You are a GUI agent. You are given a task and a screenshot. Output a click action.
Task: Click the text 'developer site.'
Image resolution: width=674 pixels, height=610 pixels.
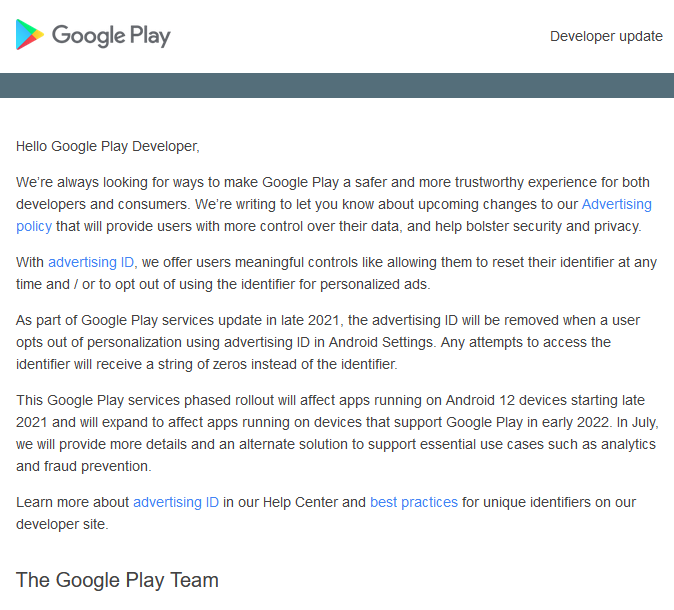point(62,524)
